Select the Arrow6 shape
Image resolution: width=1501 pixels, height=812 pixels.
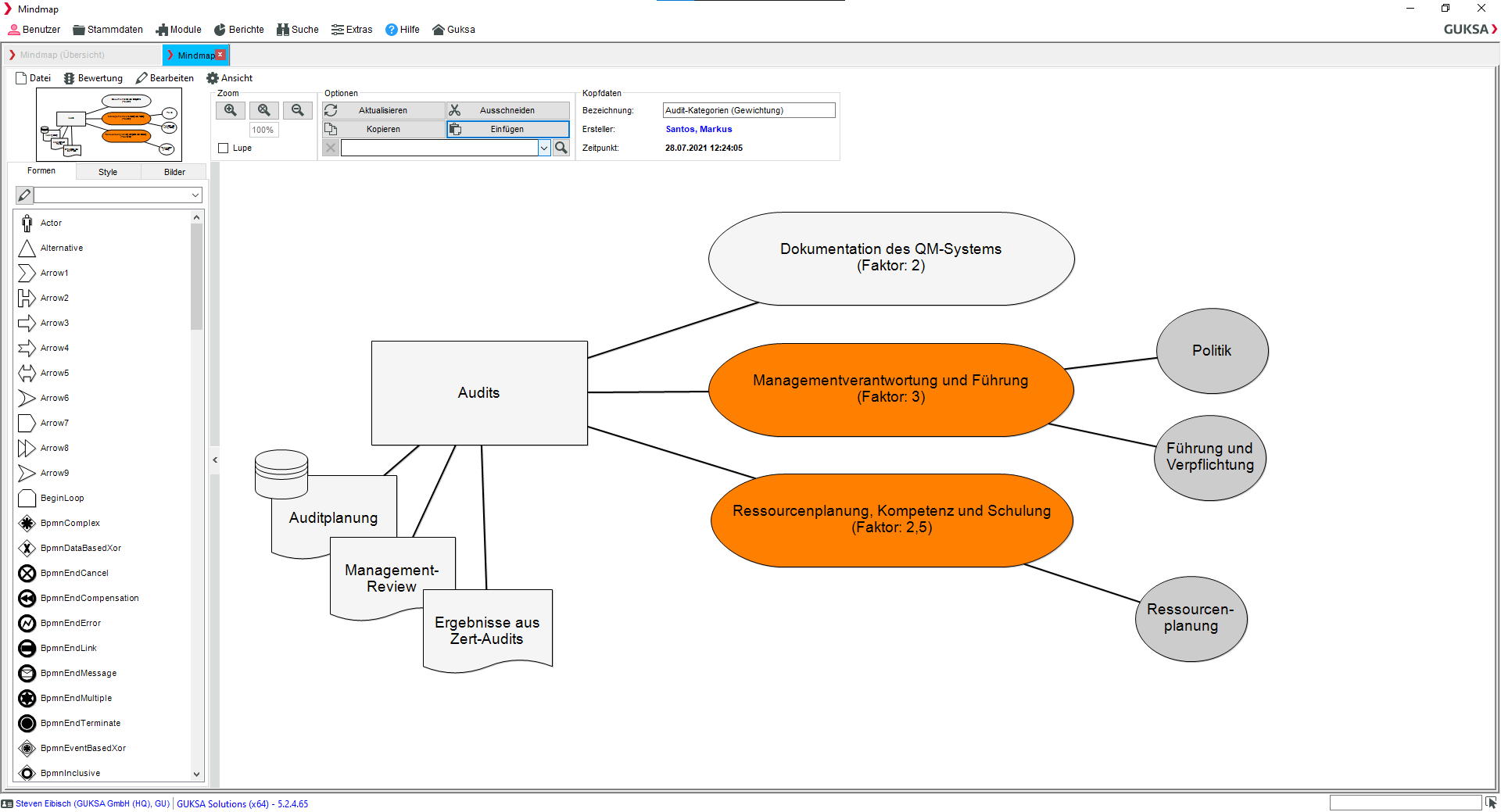click(x=27, y=399)
